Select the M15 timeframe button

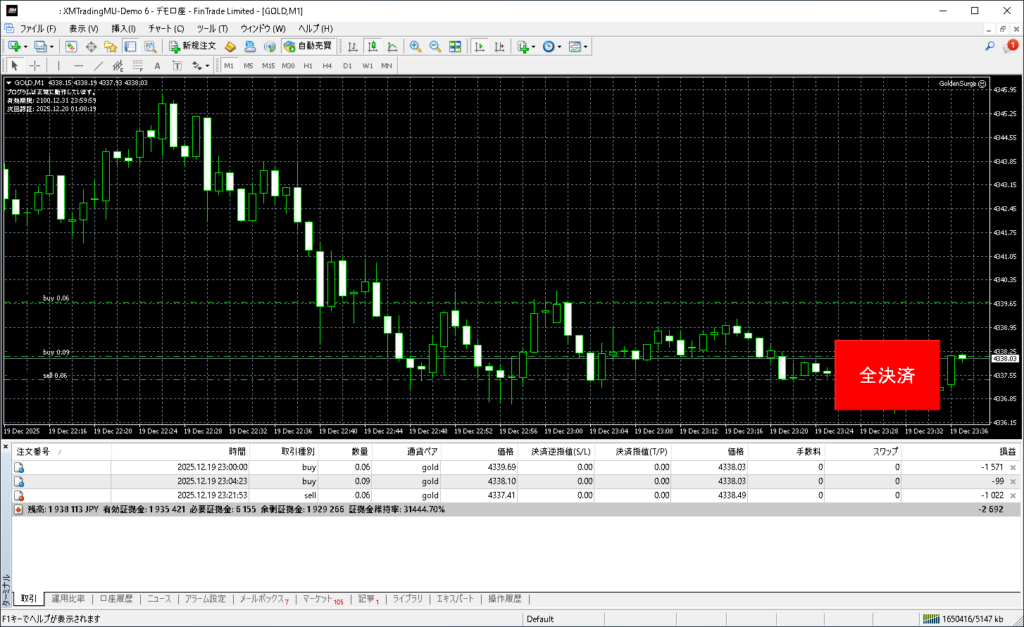click(268, 66)
